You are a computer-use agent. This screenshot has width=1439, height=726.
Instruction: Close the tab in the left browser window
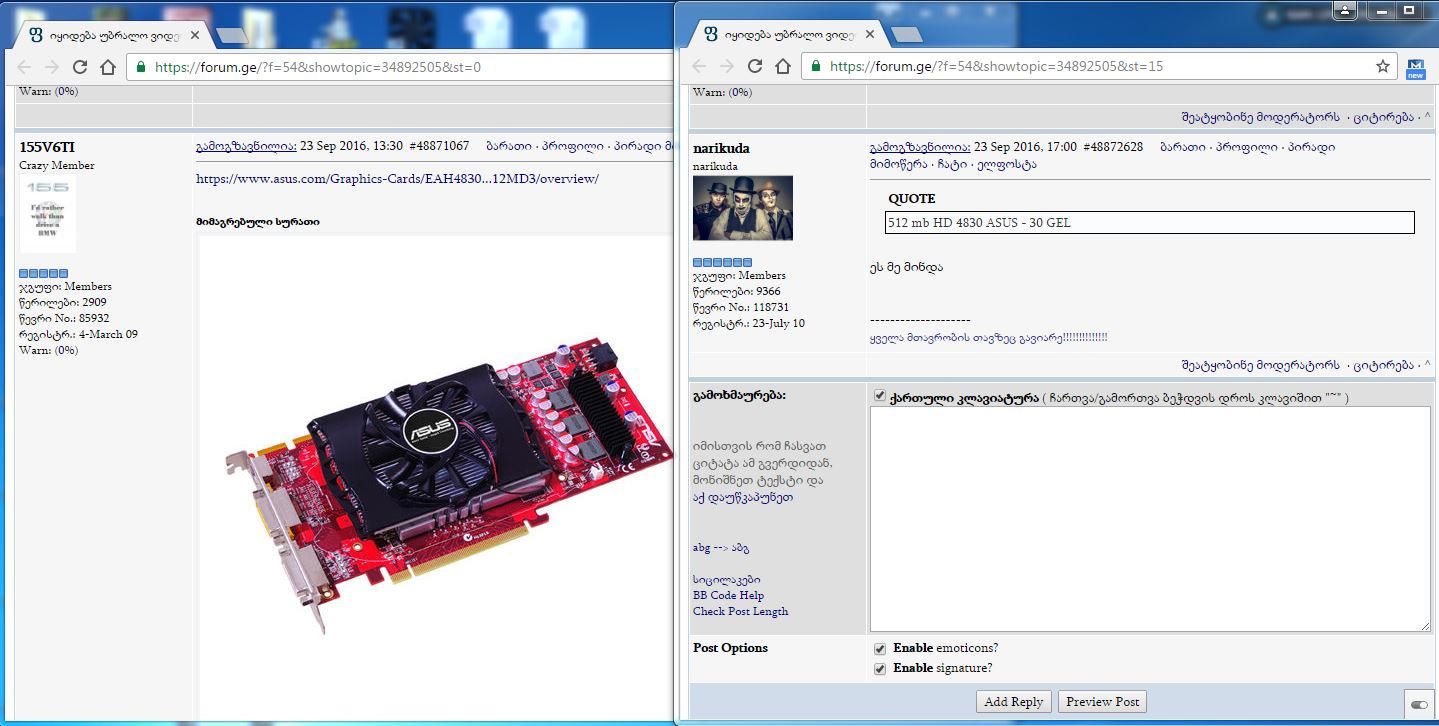[x=195, y=35]
